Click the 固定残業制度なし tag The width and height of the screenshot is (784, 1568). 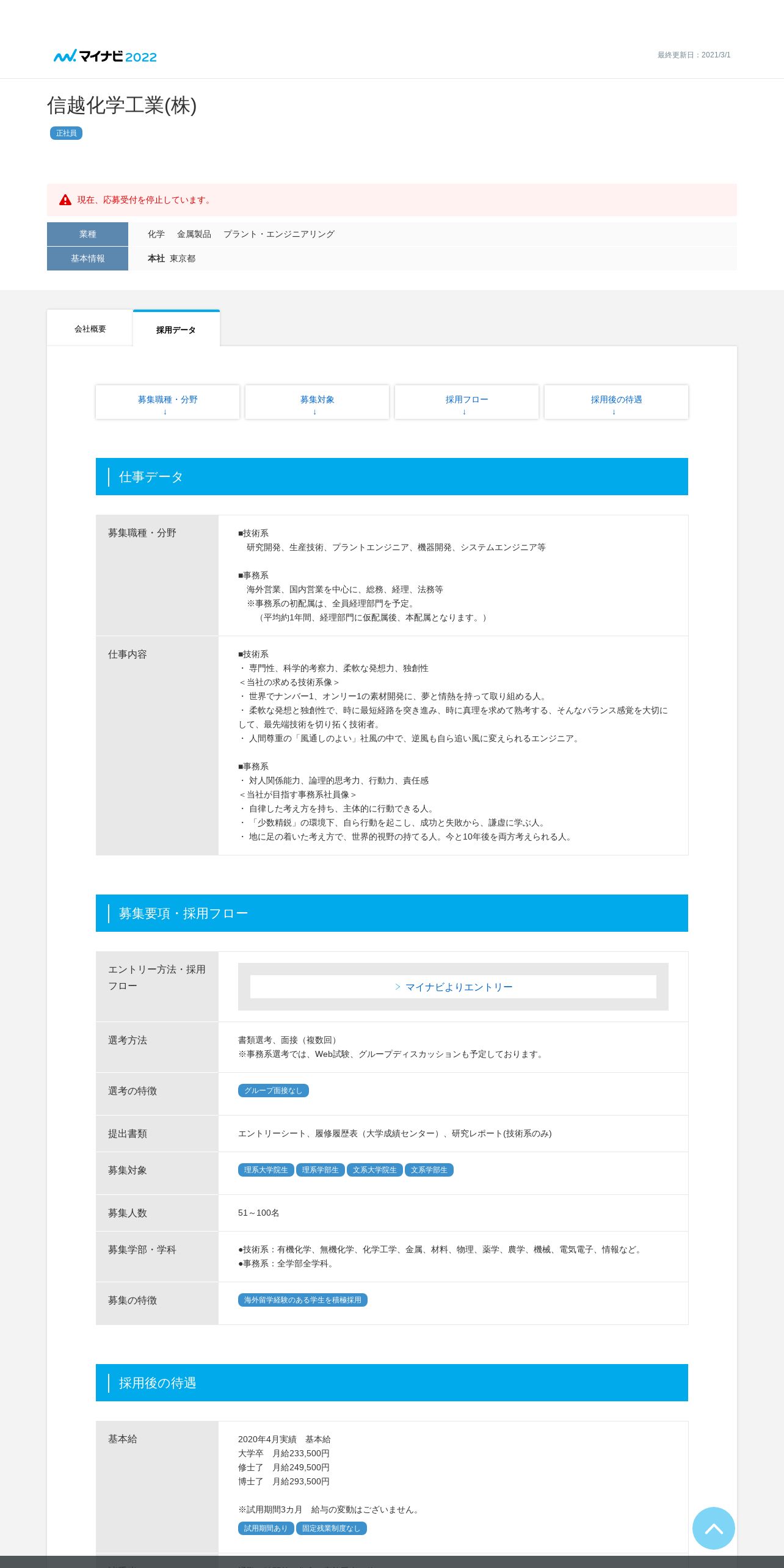pos(331,1528)
